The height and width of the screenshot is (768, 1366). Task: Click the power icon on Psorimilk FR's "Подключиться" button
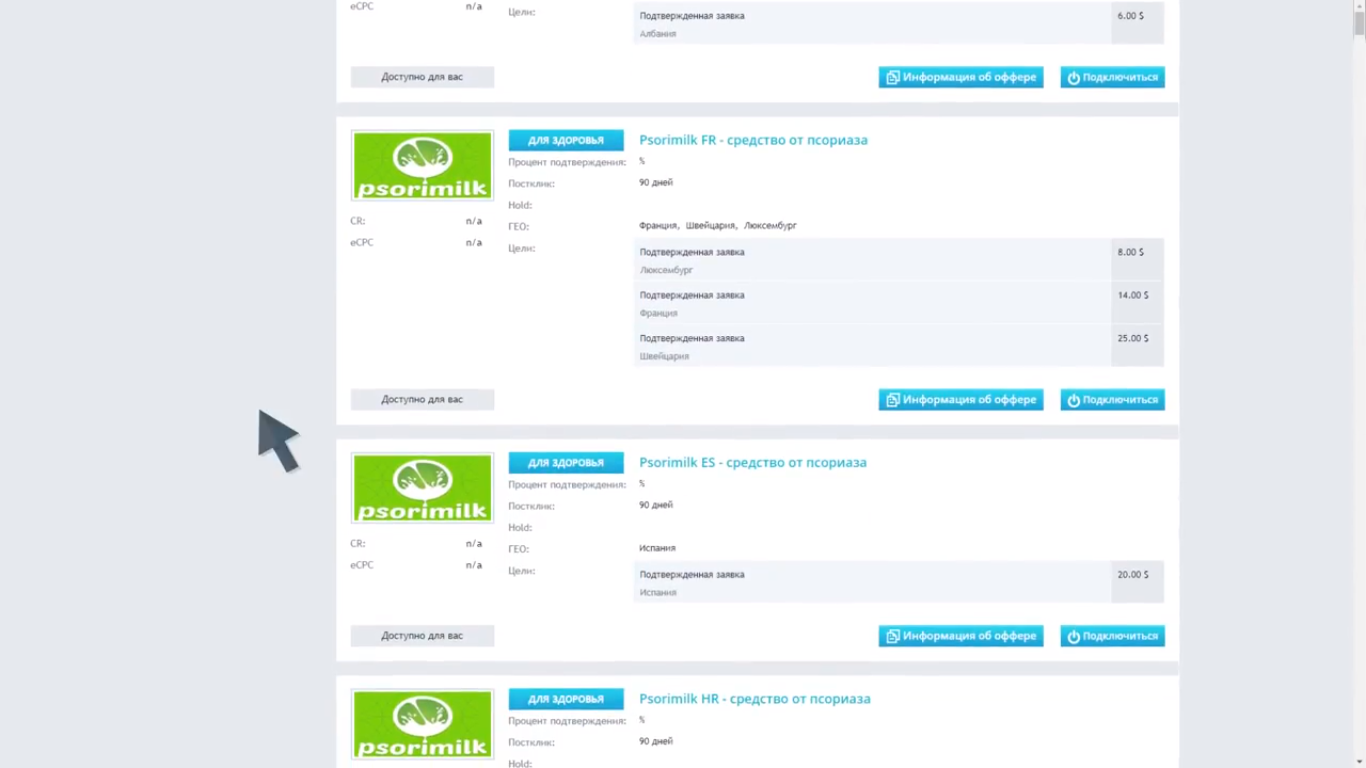[1073, 399]
